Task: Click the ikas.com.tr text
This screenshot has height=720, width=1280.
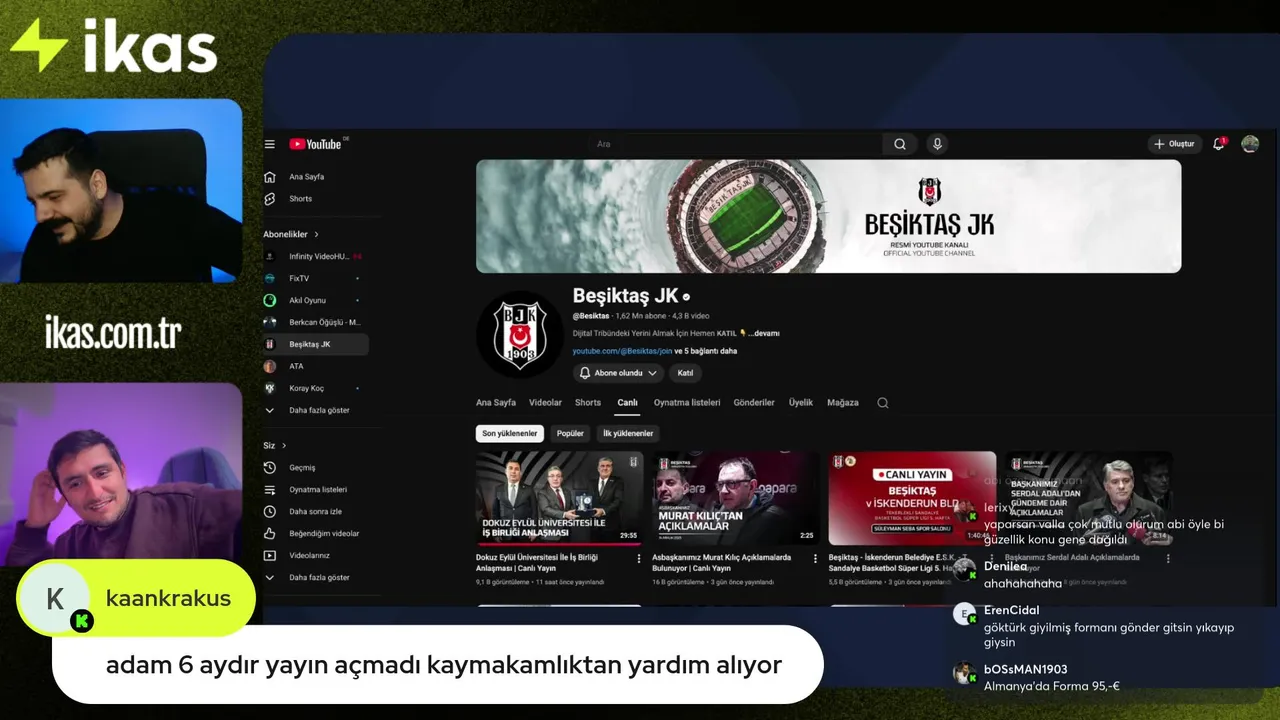Action: 113,333
